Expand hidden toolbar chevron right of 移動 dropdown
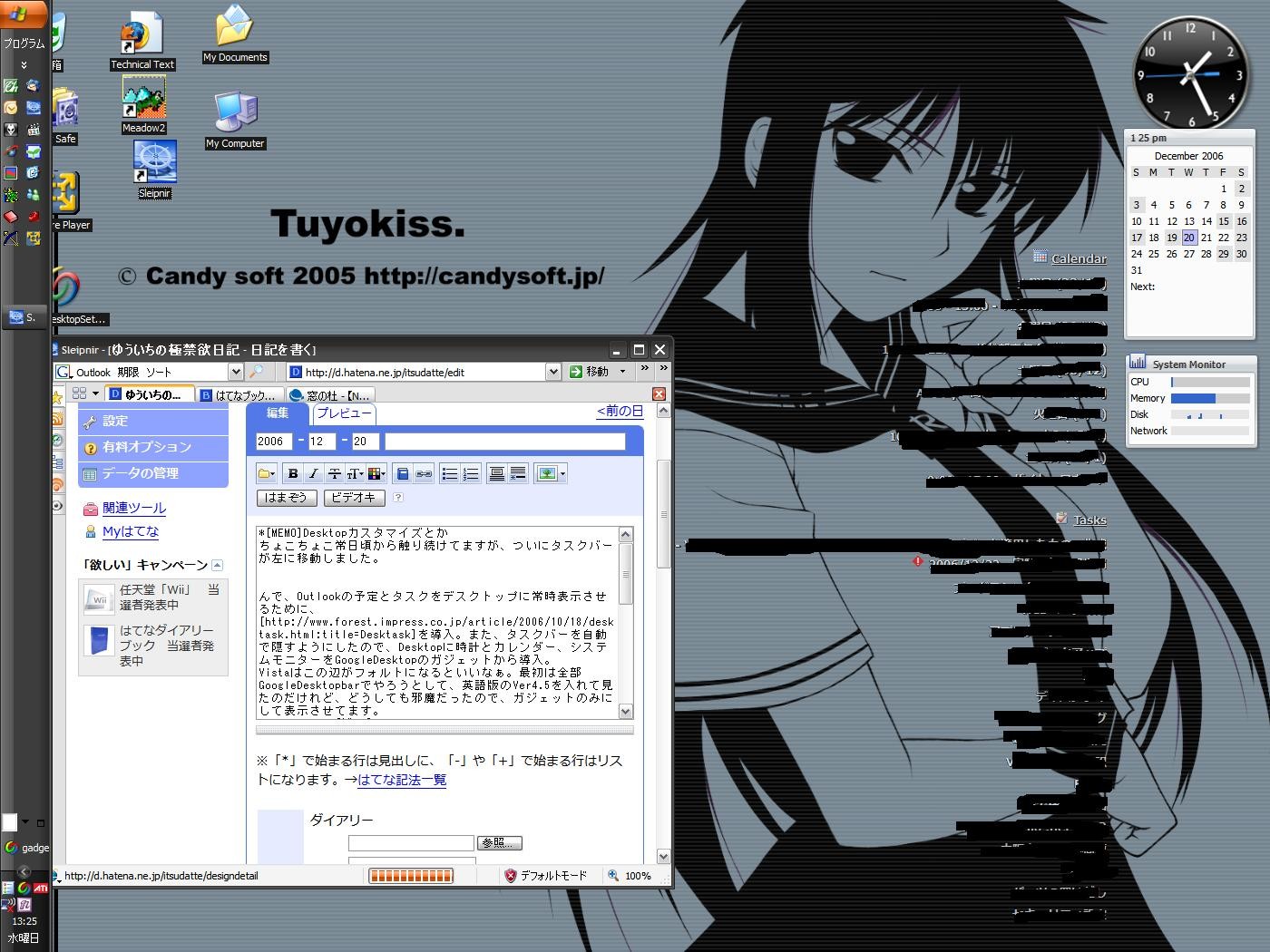Viewport: 1270px width, 952px height. point(644,369)
